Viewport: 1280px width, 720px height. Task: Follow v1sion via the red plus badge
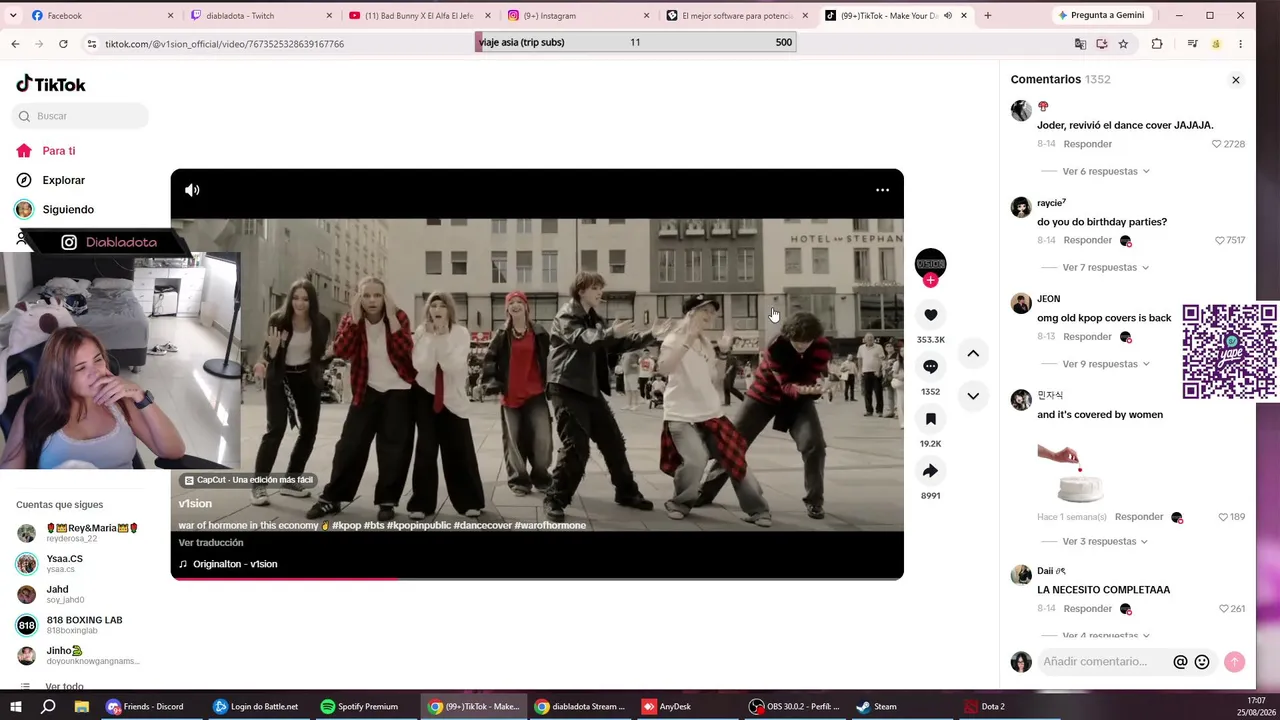(x=930, y=280)
